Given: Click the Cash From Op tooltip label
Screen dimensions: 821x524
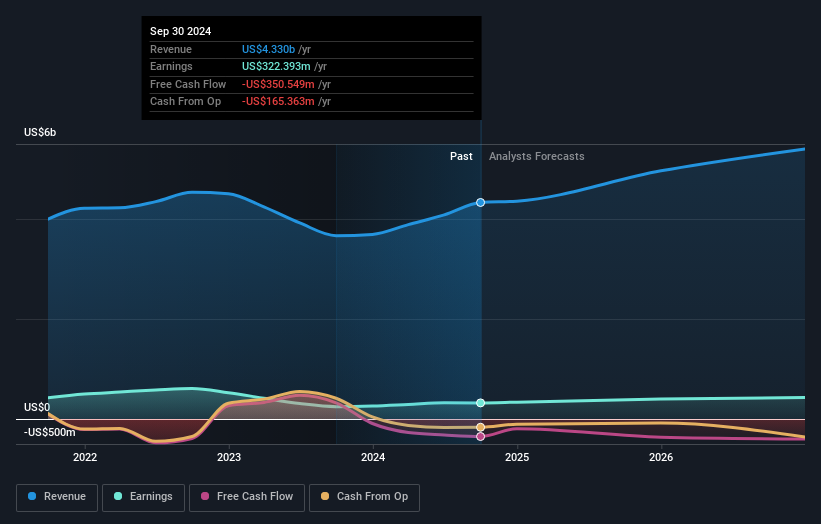Looking at the screenshot, I should pos(185,102).
